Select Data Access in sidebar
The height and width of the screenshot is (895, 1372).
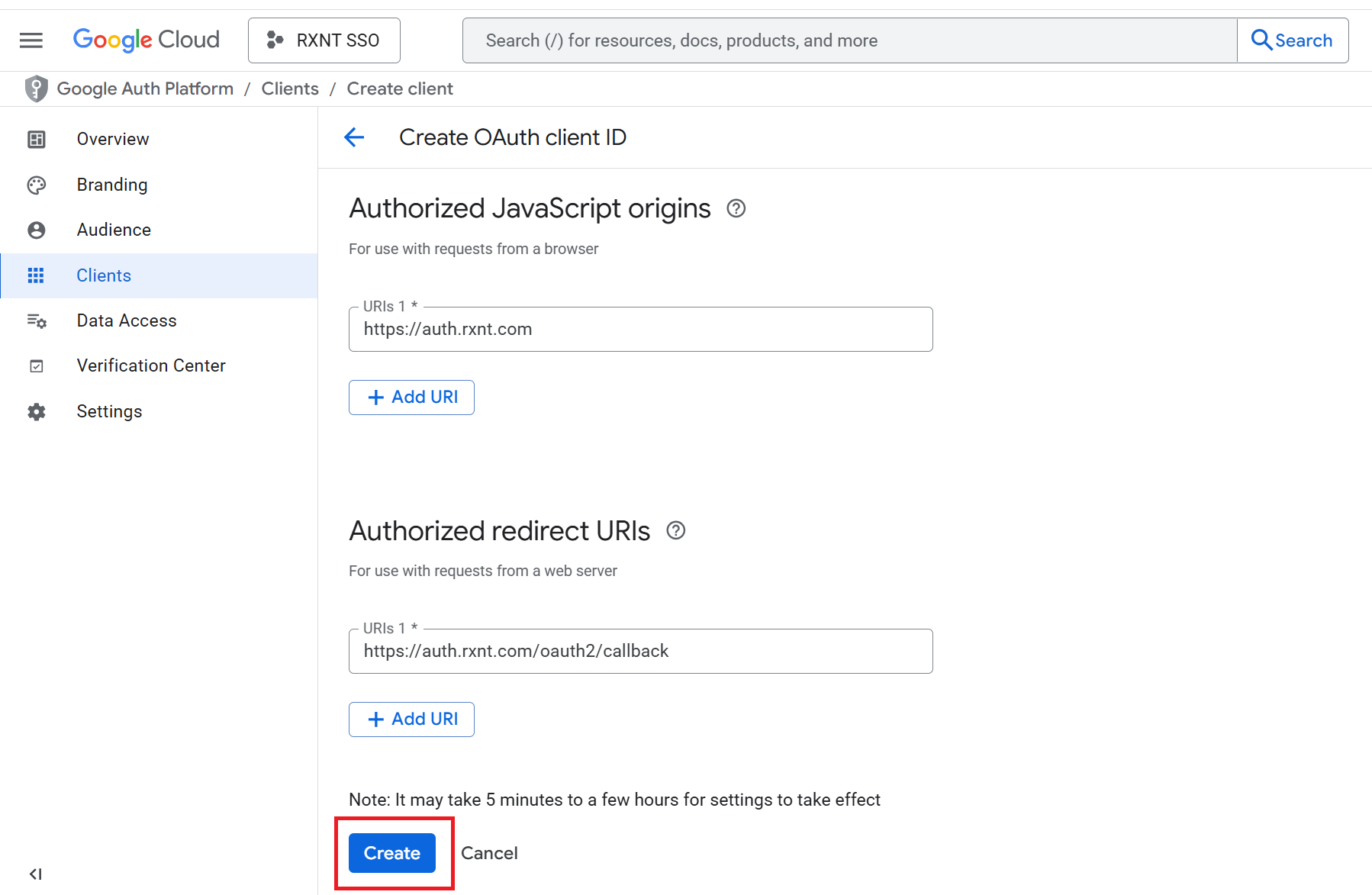point(127,320)
